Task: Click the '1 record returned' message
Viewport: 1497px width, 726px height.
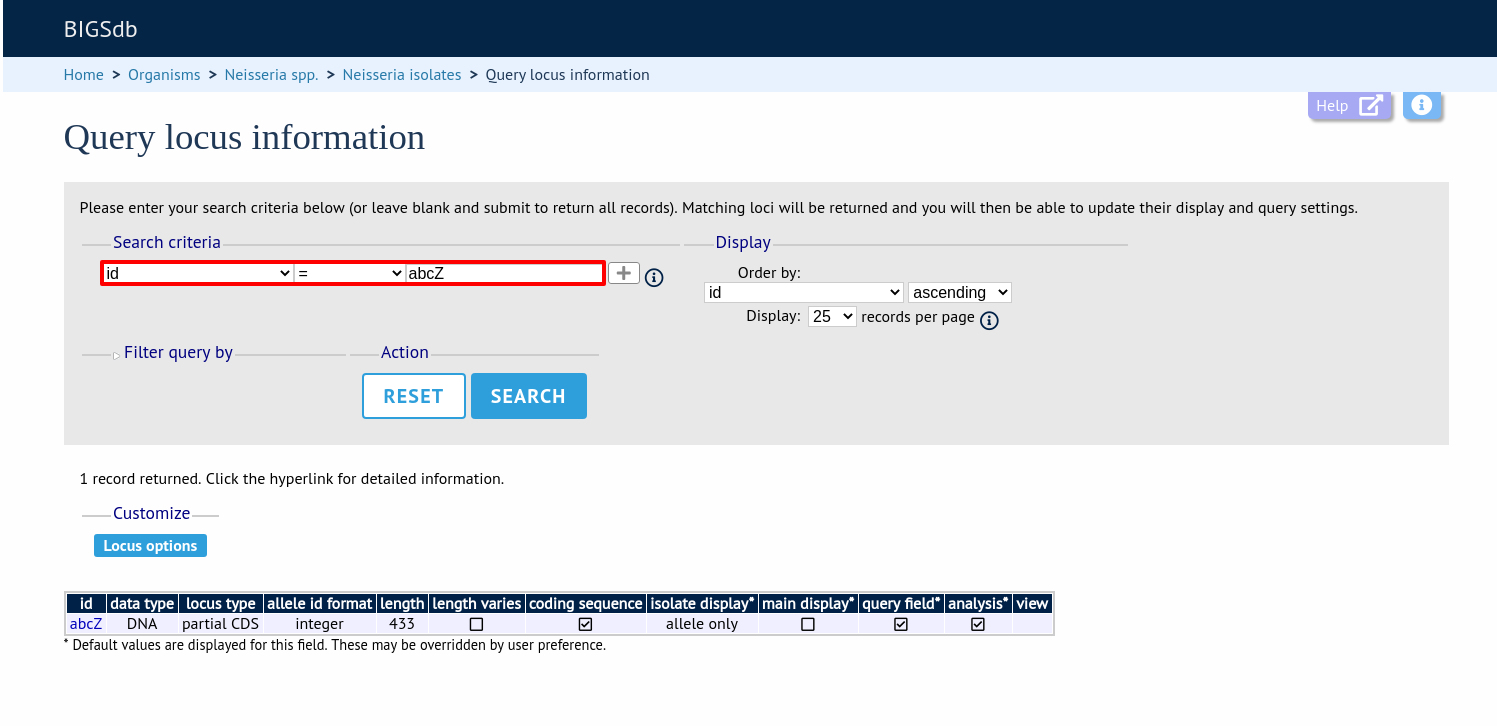Action: 291,479
